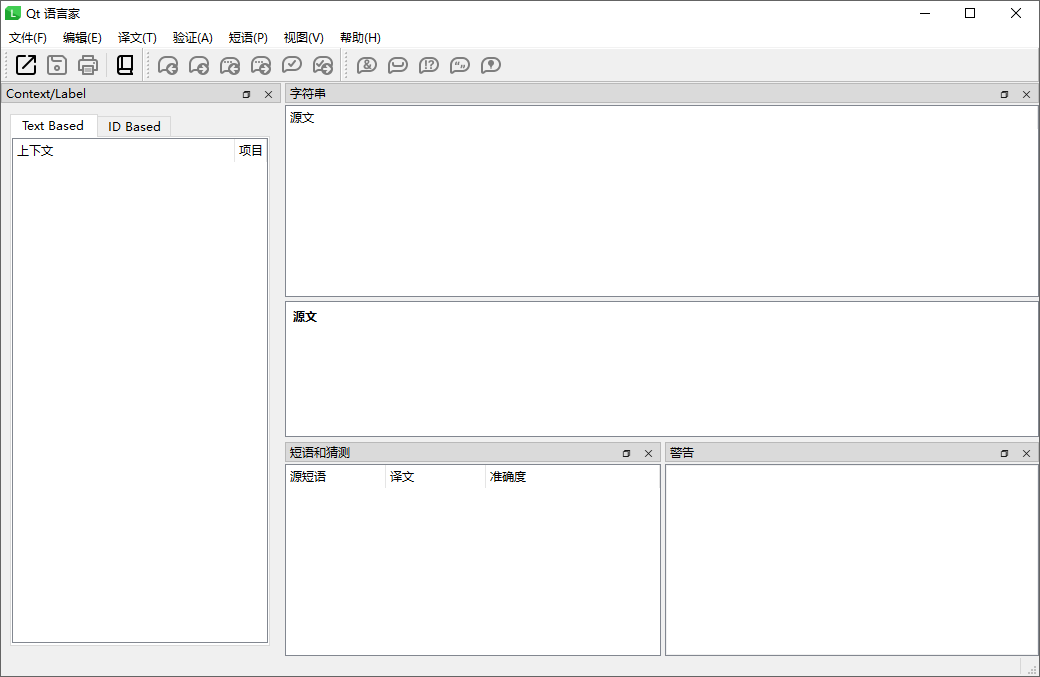Click the bold 源文 translation editor area
Screen dimensions: 1040x677
pos(661,369)
